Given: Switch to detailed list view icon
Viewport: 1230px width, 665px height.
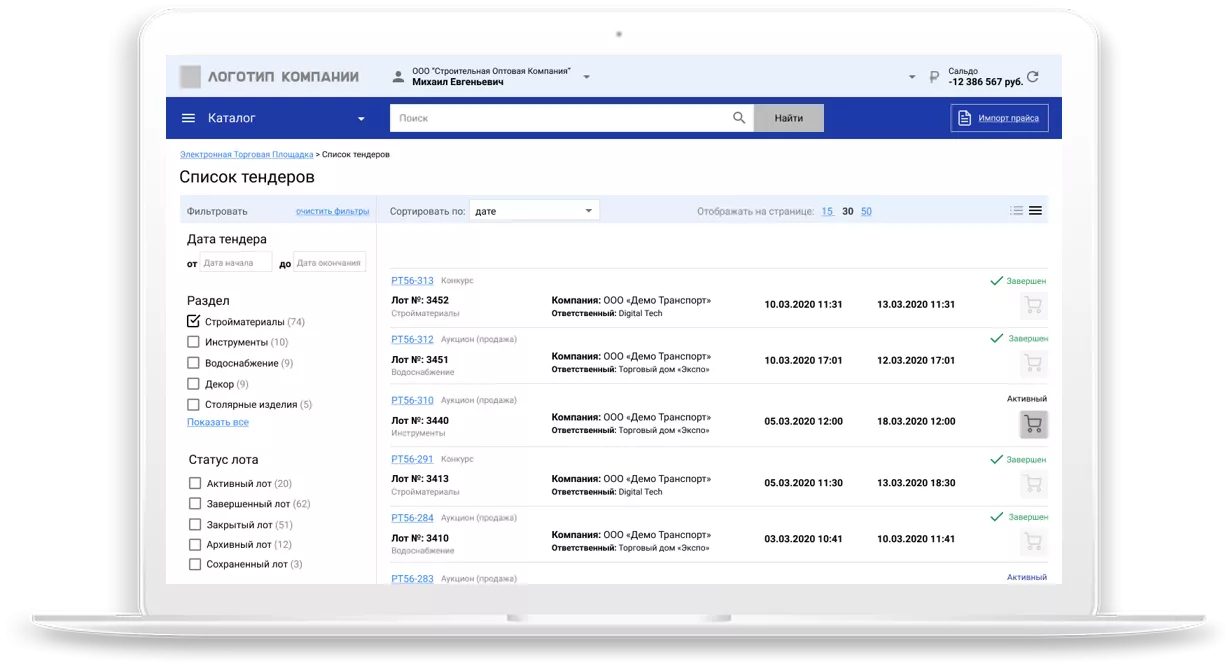Looking at the screenshot, I should pos(1035,211).
